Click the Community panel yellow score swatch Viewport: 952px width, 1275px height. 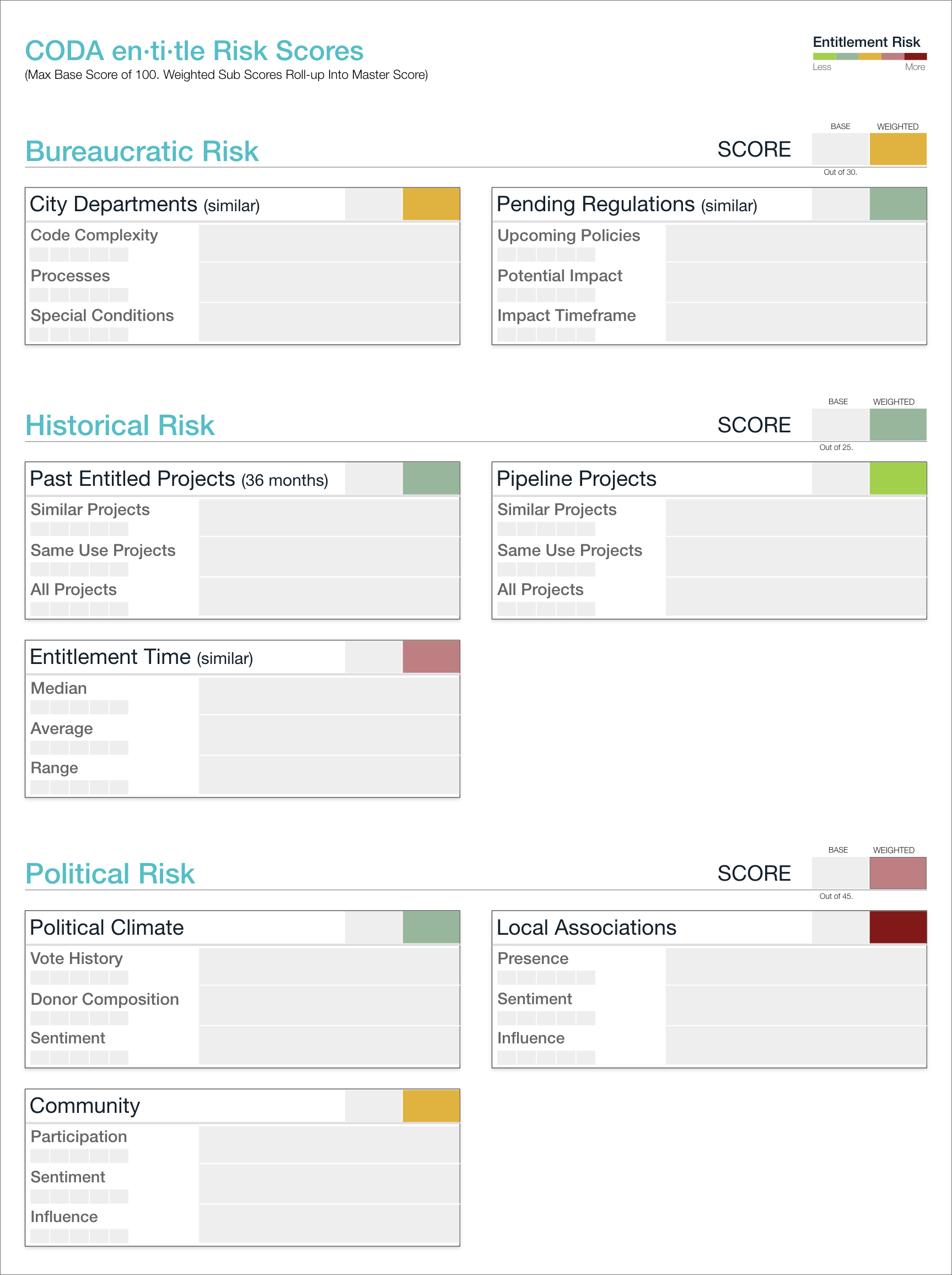pyautogui.click(x=431, y=1106)
